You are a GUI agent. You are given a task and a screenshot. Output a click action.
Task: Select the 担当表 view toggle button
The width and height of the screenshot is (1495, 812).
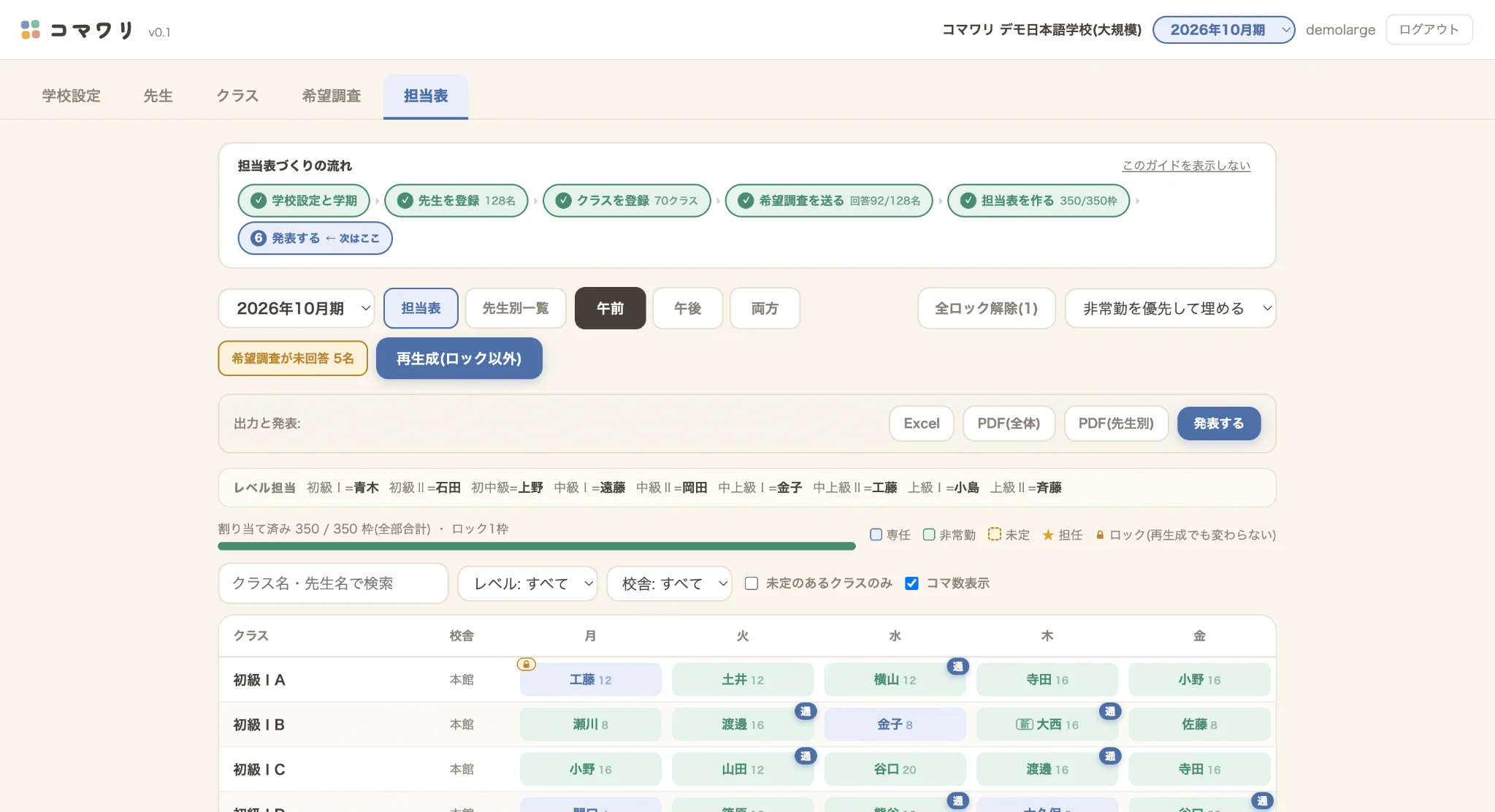point(421,308)
